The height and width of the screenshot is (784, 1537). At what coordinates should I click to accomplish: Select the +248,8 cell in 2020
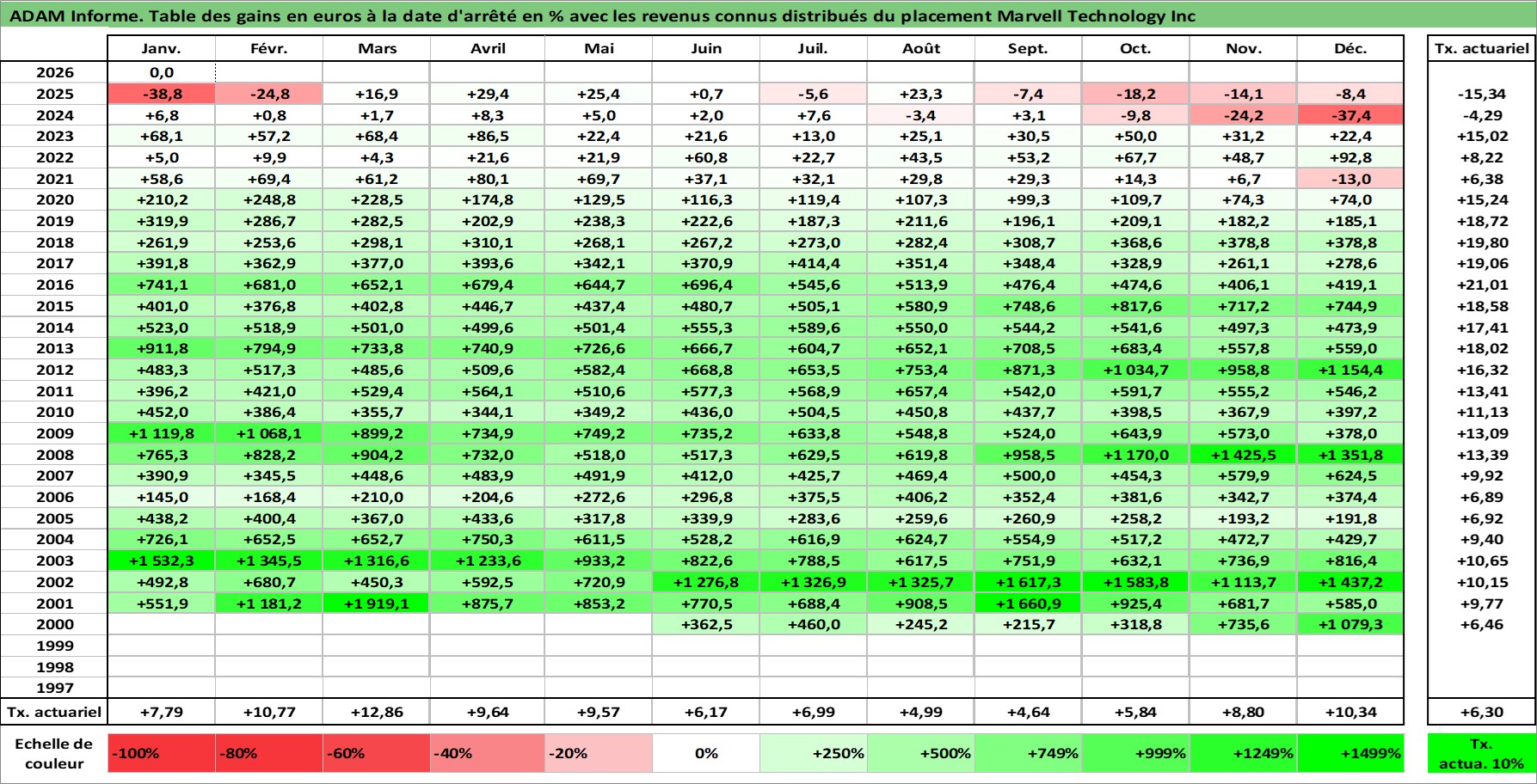tap(269, 199)
